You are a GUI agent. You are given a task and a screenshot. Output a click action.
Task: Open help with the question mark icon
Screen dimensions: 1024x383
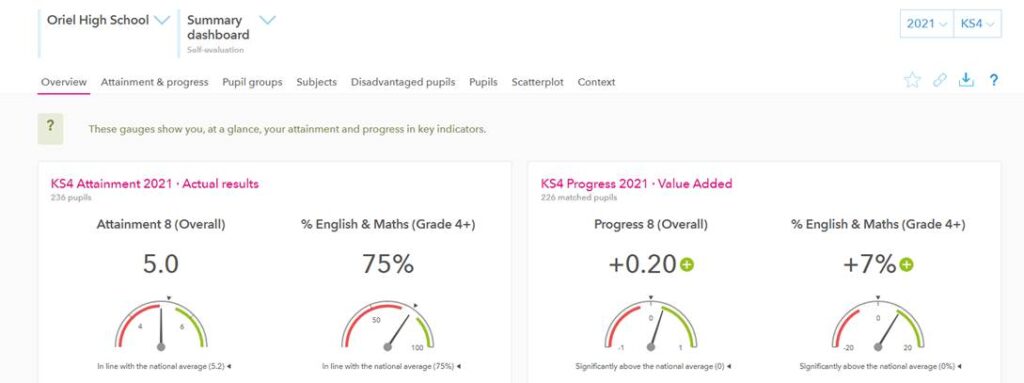pyautogui.click(x=993, y=80)
